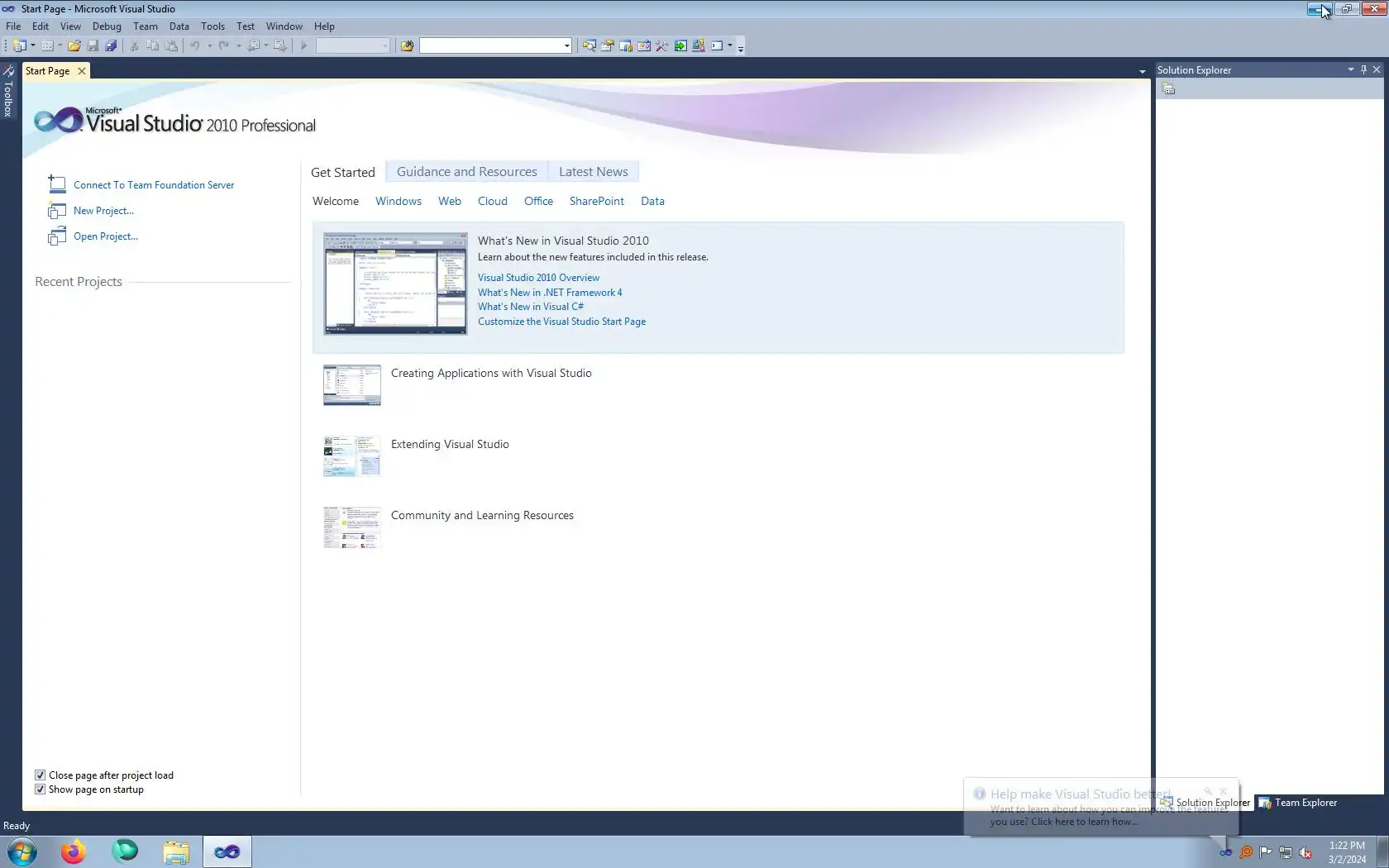Viewport: 1389px width, 868px height.
Task: Select the SharePoint sub-tab
Action: coord(597,201)
